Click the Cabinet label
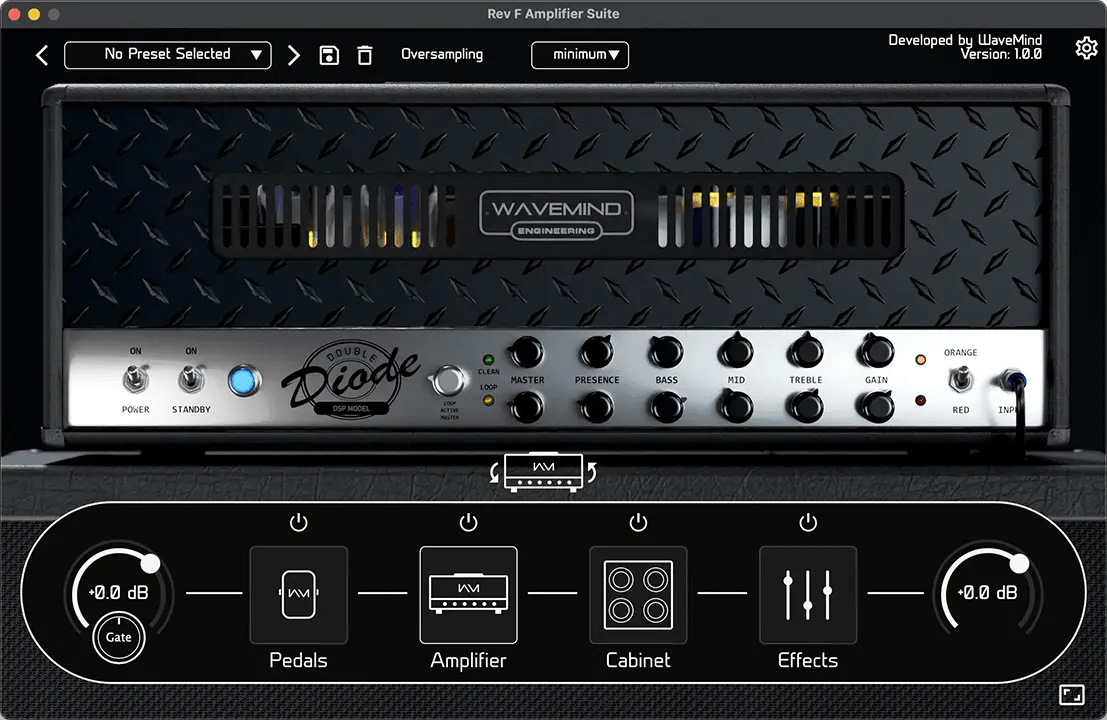Screen dimensions: 1107x720 [638, 660]
